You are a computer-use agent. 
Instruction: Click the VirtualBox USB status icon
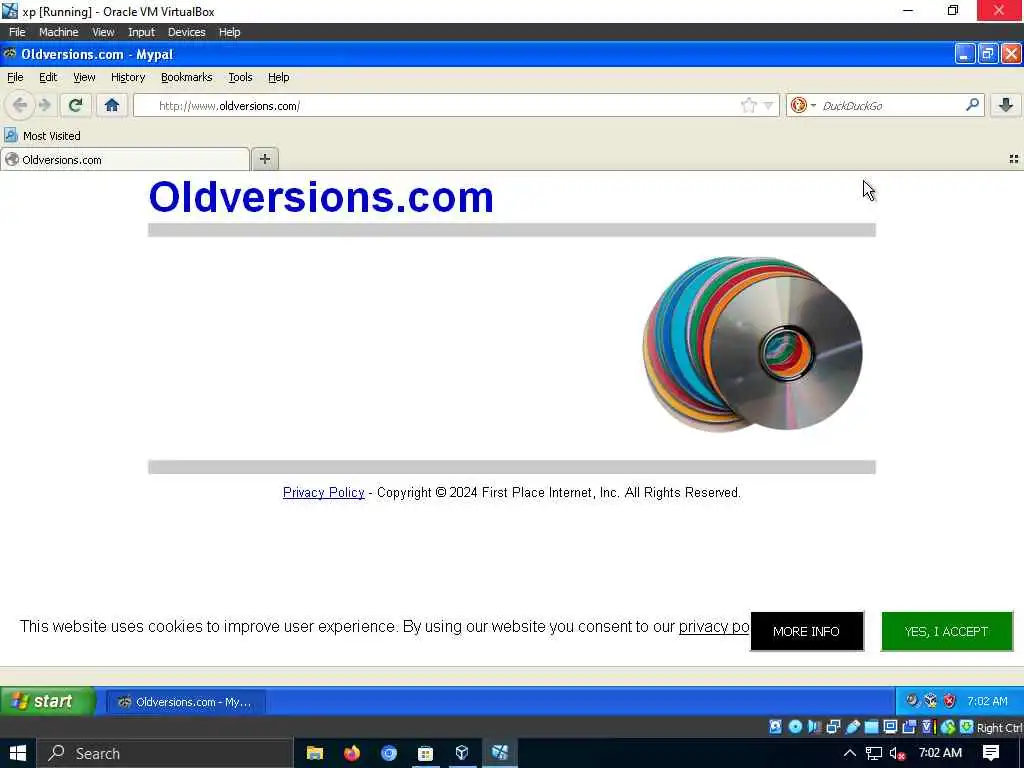[x=852, y=727]
